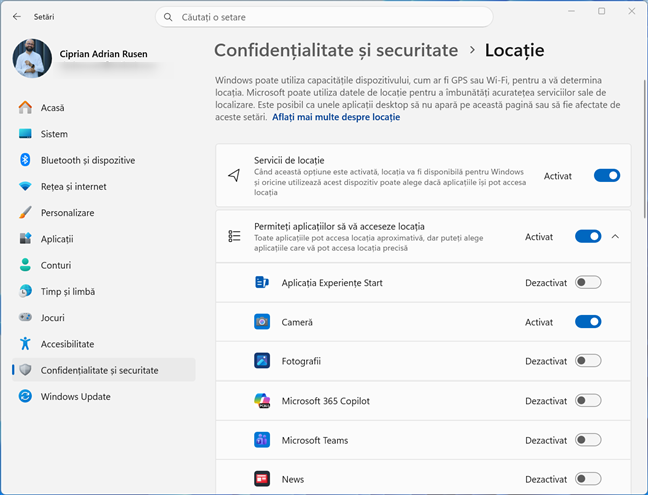Select Windows Update in sidebar
This screenshot has height=495, width=648.
(103, 396)
